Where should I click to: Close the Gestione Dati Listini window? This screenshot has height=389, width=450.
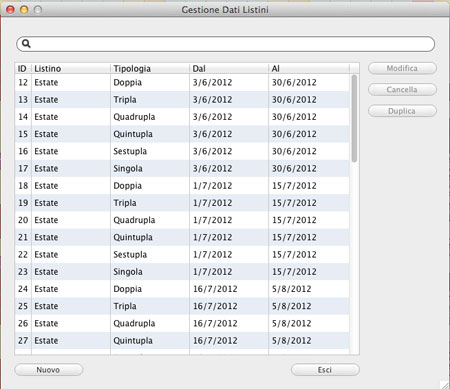10,10
